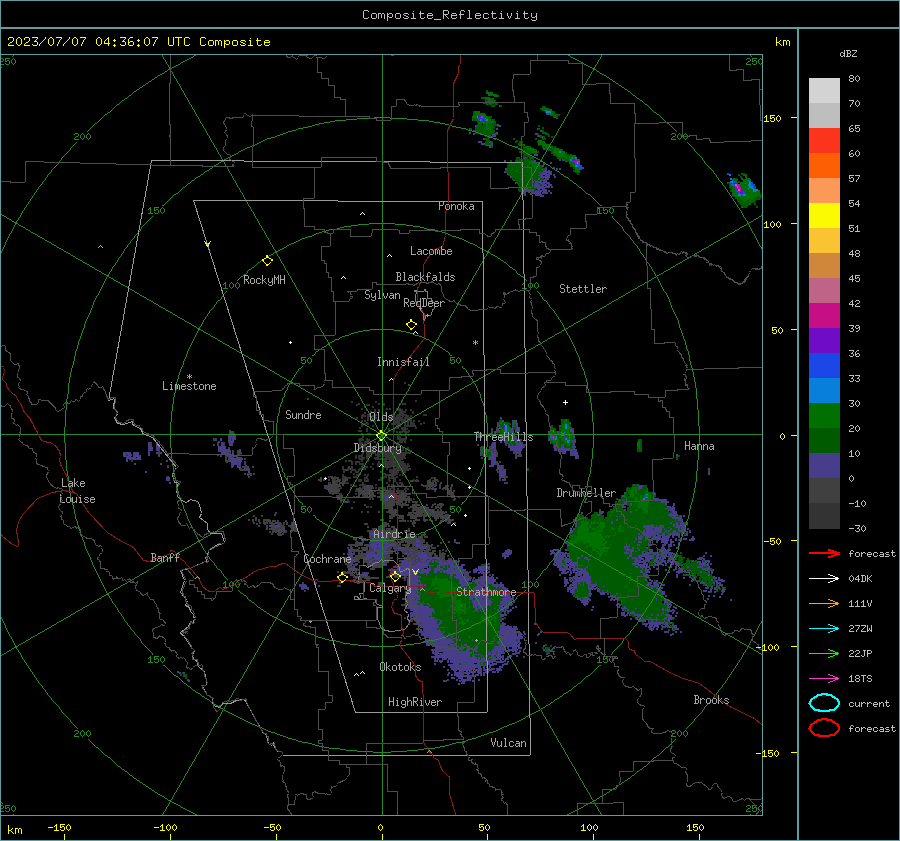This screenshot has height=841, width=900.
Task: Click the green 22JP arrow icon
Action: pyautogui.click(x=824, y=653)
